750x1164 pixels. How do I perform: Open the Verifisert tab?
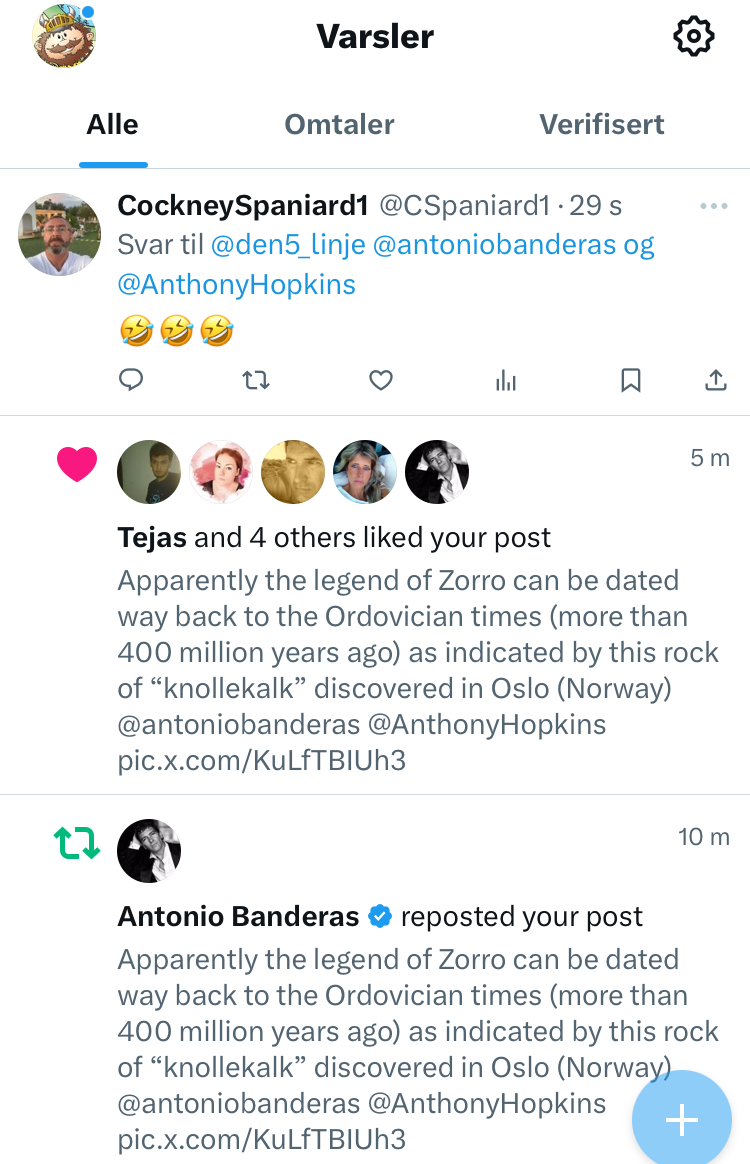(x=602, y=125)
